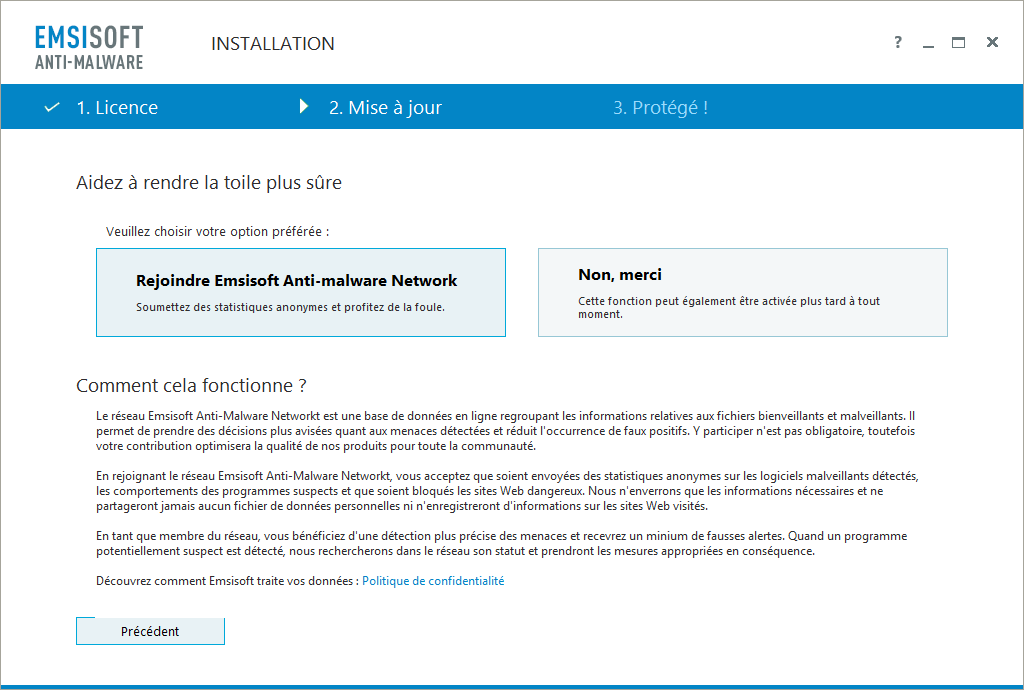Select the 2. Mise à jour step
1024x690 pixels.
click(385, 108)
